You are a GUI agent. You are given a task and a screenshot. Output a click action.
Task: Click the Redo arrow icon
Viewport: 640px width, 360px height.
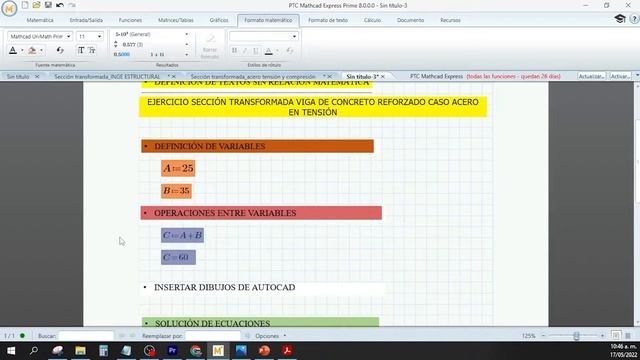click(72, 5)
